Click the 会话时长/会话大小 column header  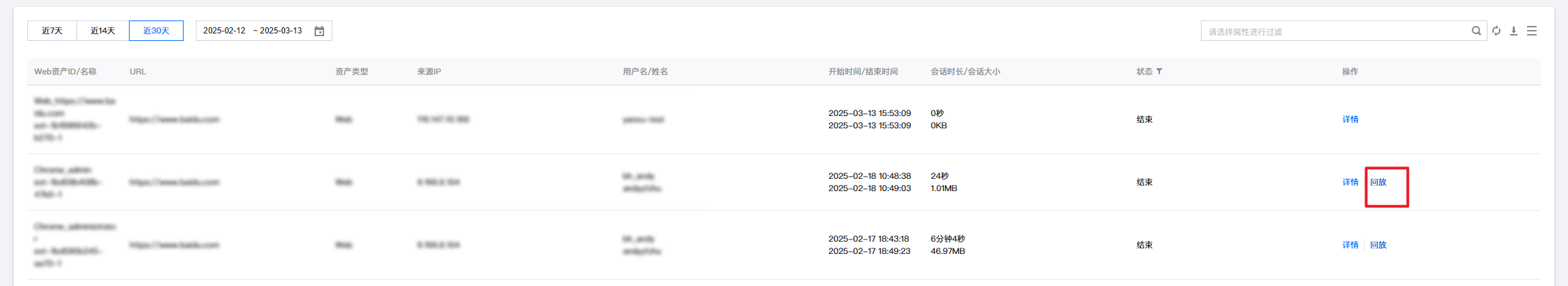966,72
